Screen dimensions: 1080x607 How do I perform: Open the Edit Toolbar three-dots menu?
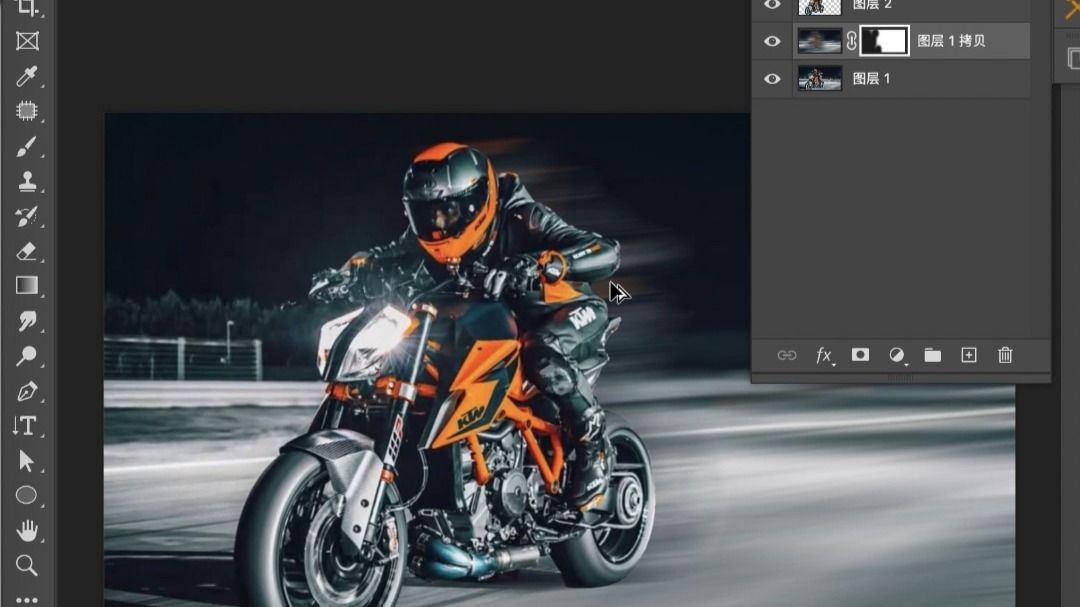27,600
